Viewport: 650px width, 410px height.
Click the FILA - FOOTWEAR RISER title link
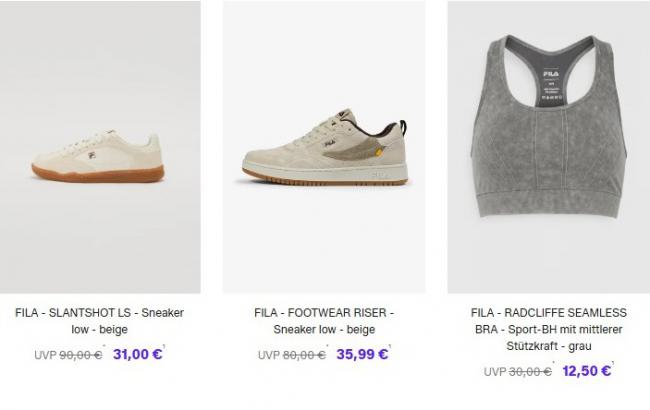(x=324, y=321)
